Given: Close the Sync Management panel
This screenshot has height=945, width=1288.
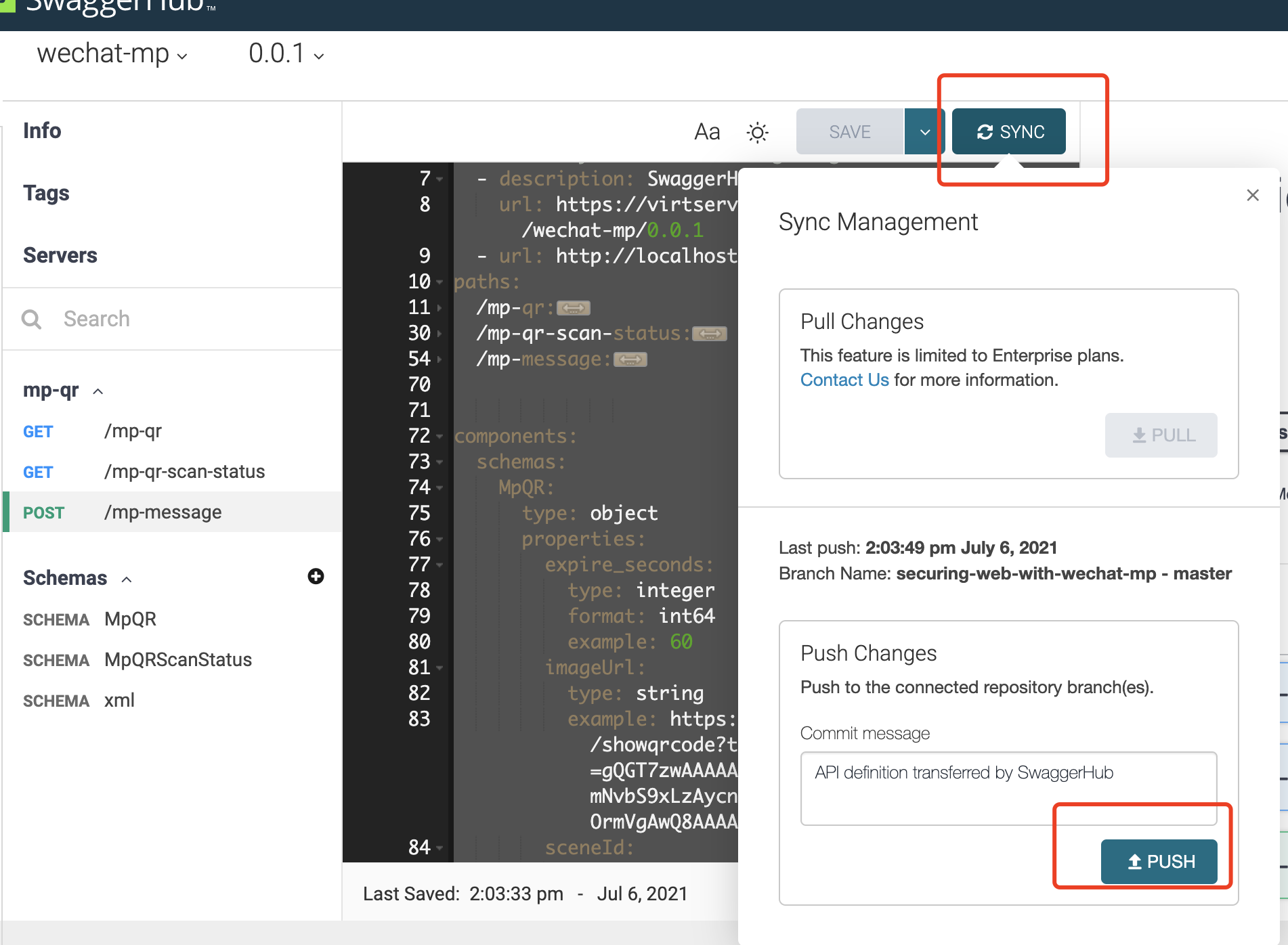Looking at the screenshot, I should coord(1252,195).
